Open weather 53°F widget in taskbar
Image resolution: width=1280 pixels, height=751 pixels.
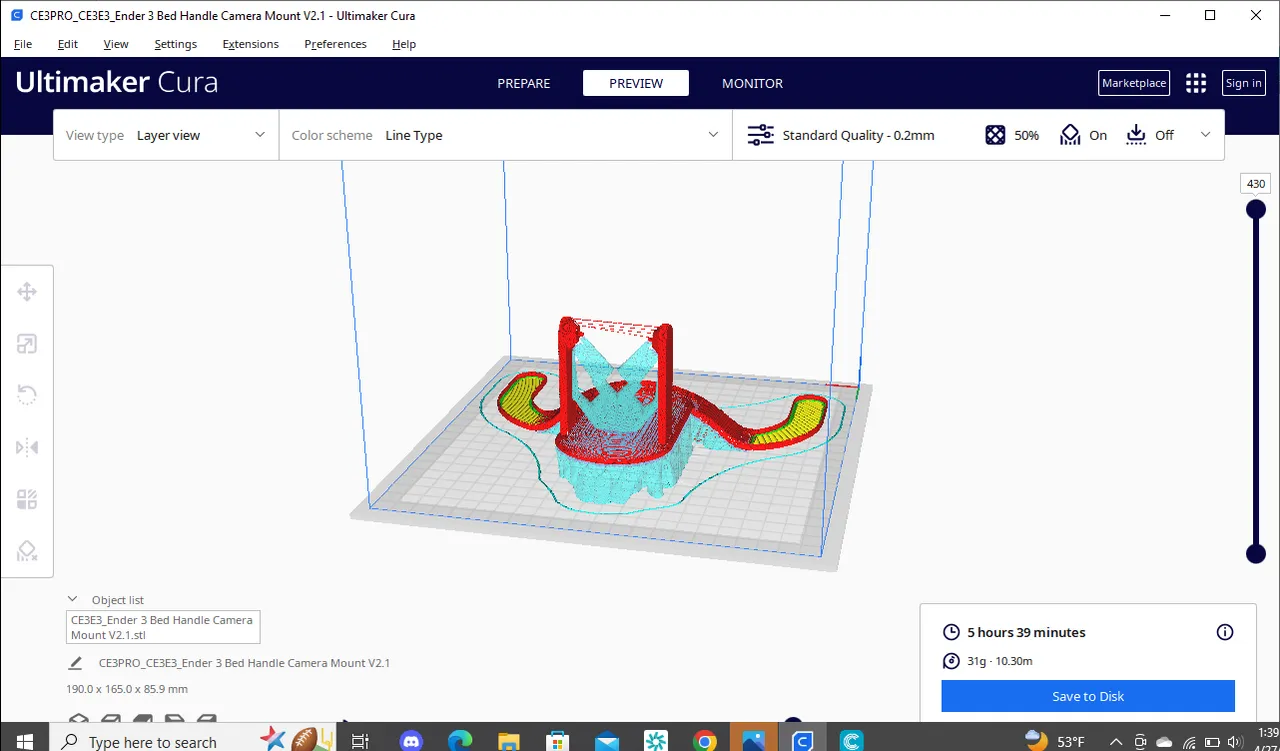[1055, 741]
